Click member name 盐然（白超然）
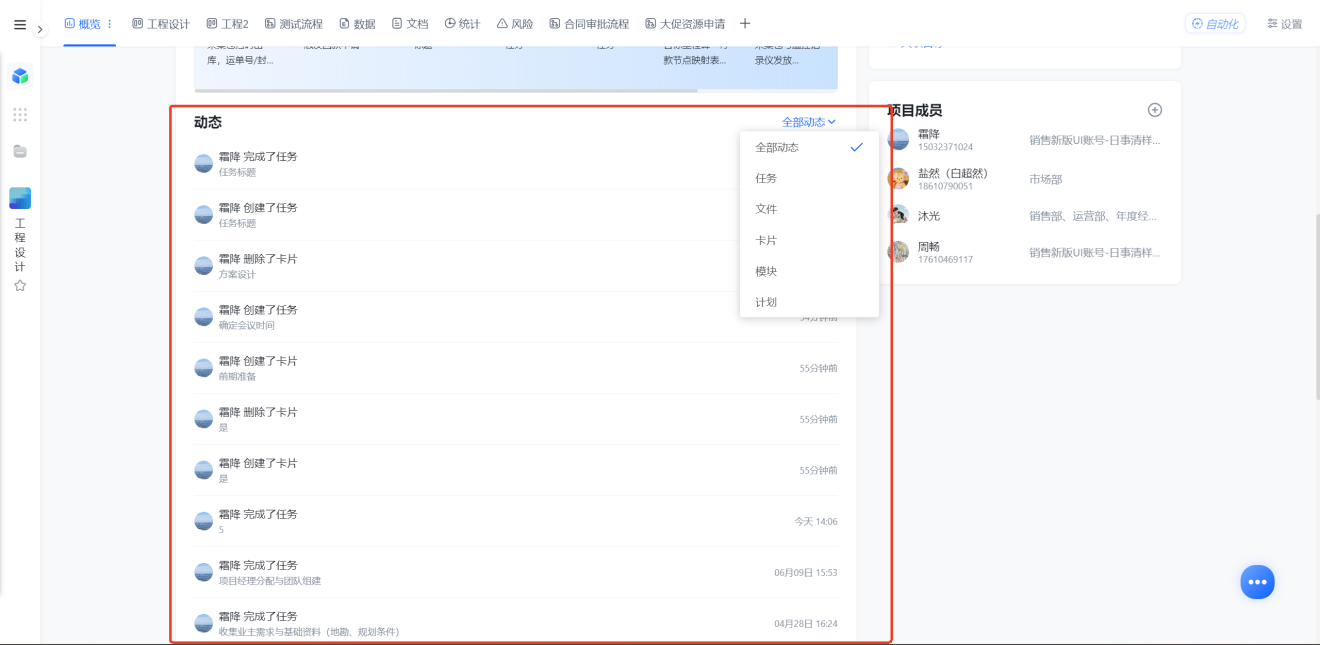This screenshot has width=1320, height=645. [x=953, y=173]
